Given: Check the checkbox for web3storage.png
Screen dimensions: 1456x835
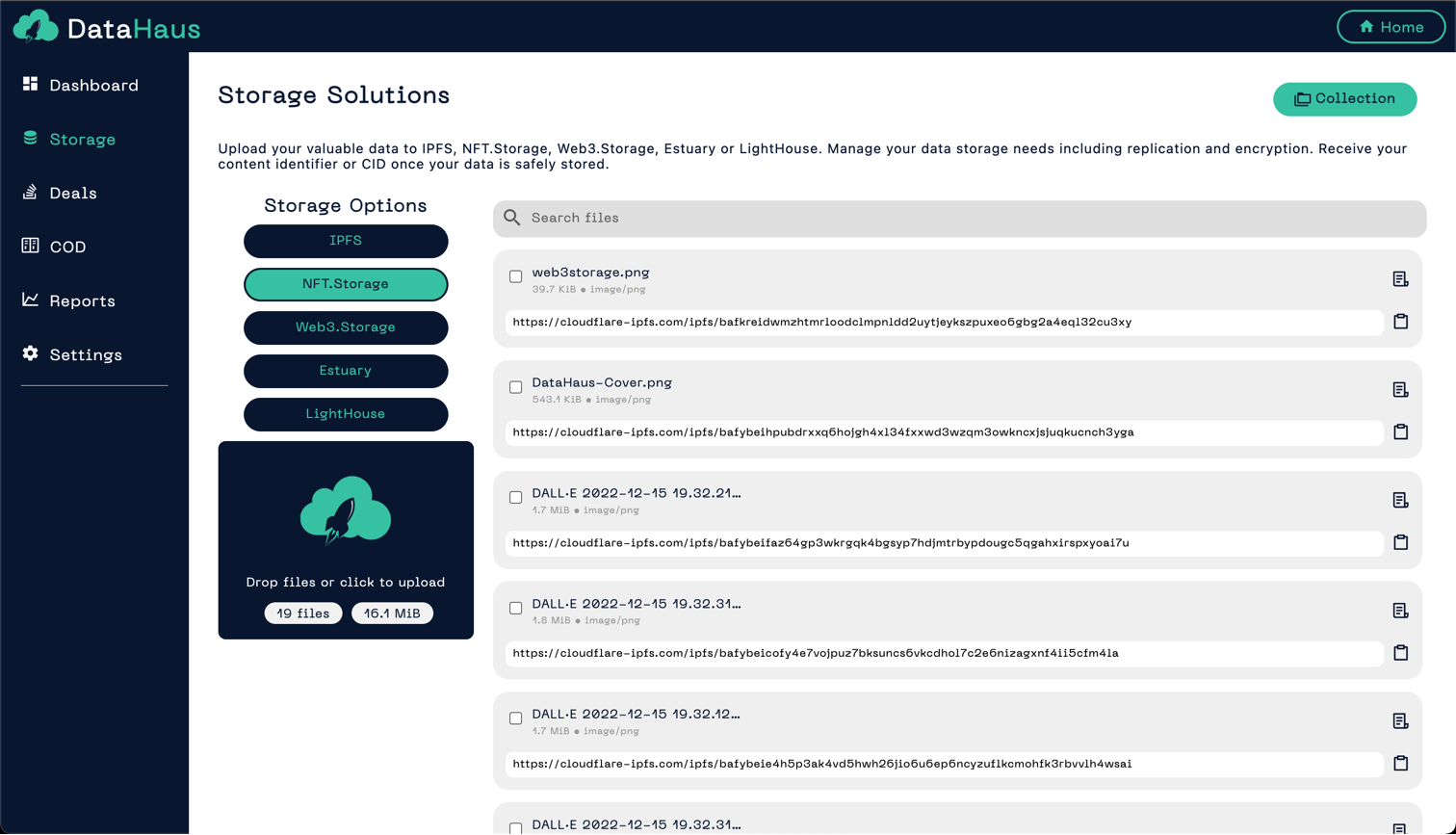Looking at the screenshot, I should point(515,276).
